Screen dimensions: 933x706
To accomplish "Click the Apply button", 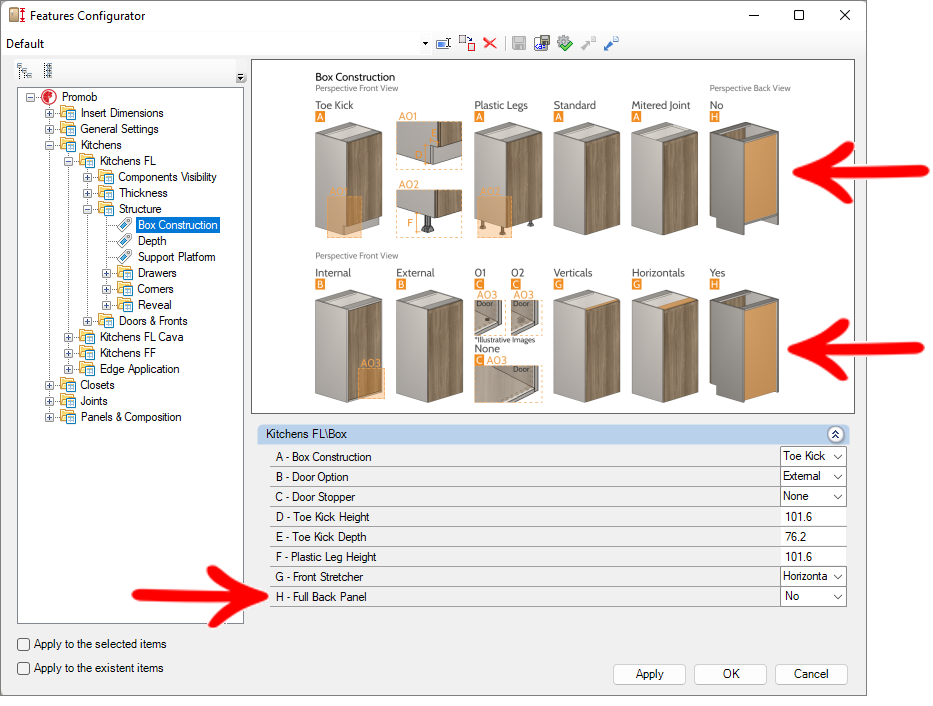I will tap(649, 674).
